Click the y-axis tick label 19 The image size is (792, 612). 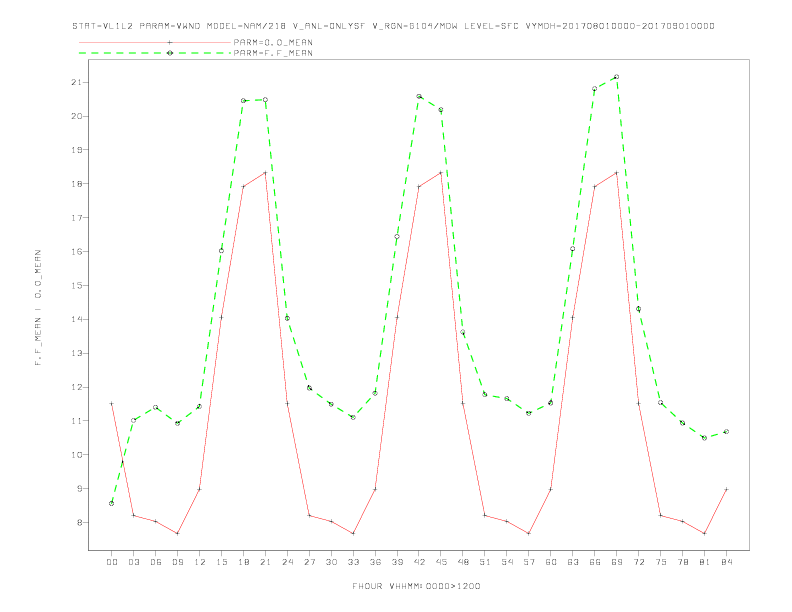click(x=77, y=150)
